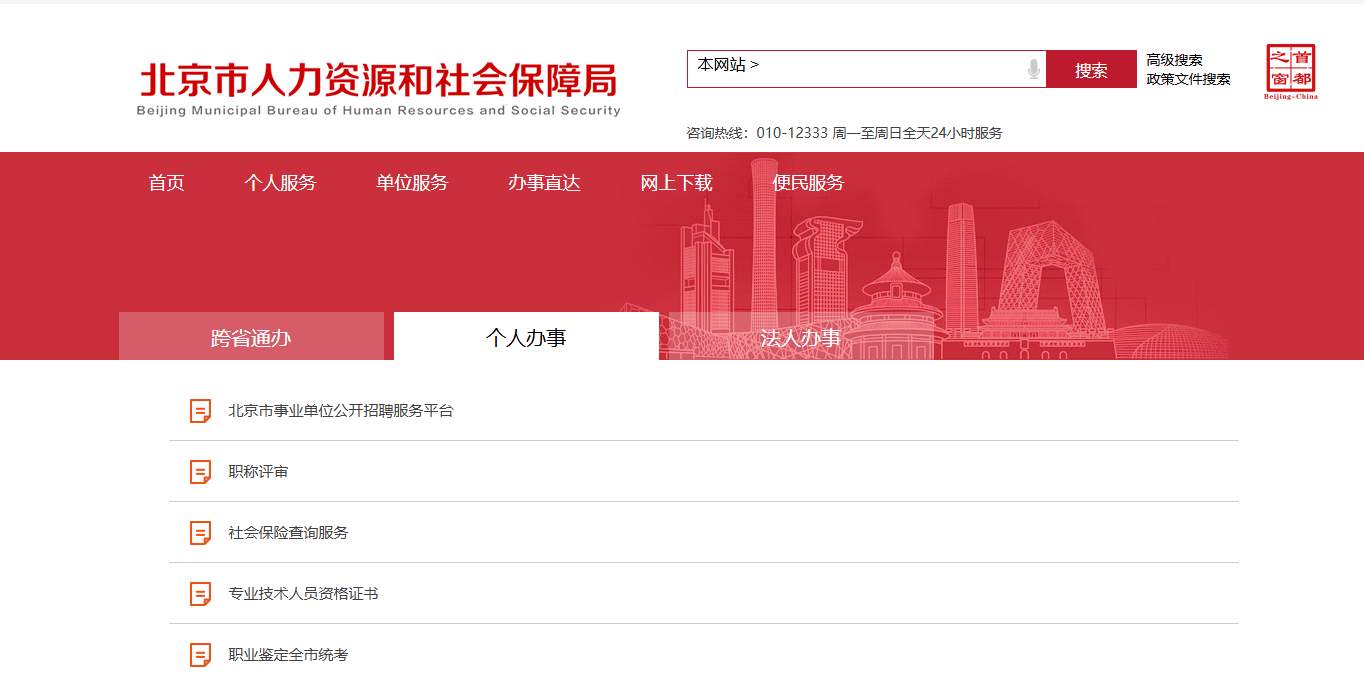Click document icon beside 职称评审

201,472
